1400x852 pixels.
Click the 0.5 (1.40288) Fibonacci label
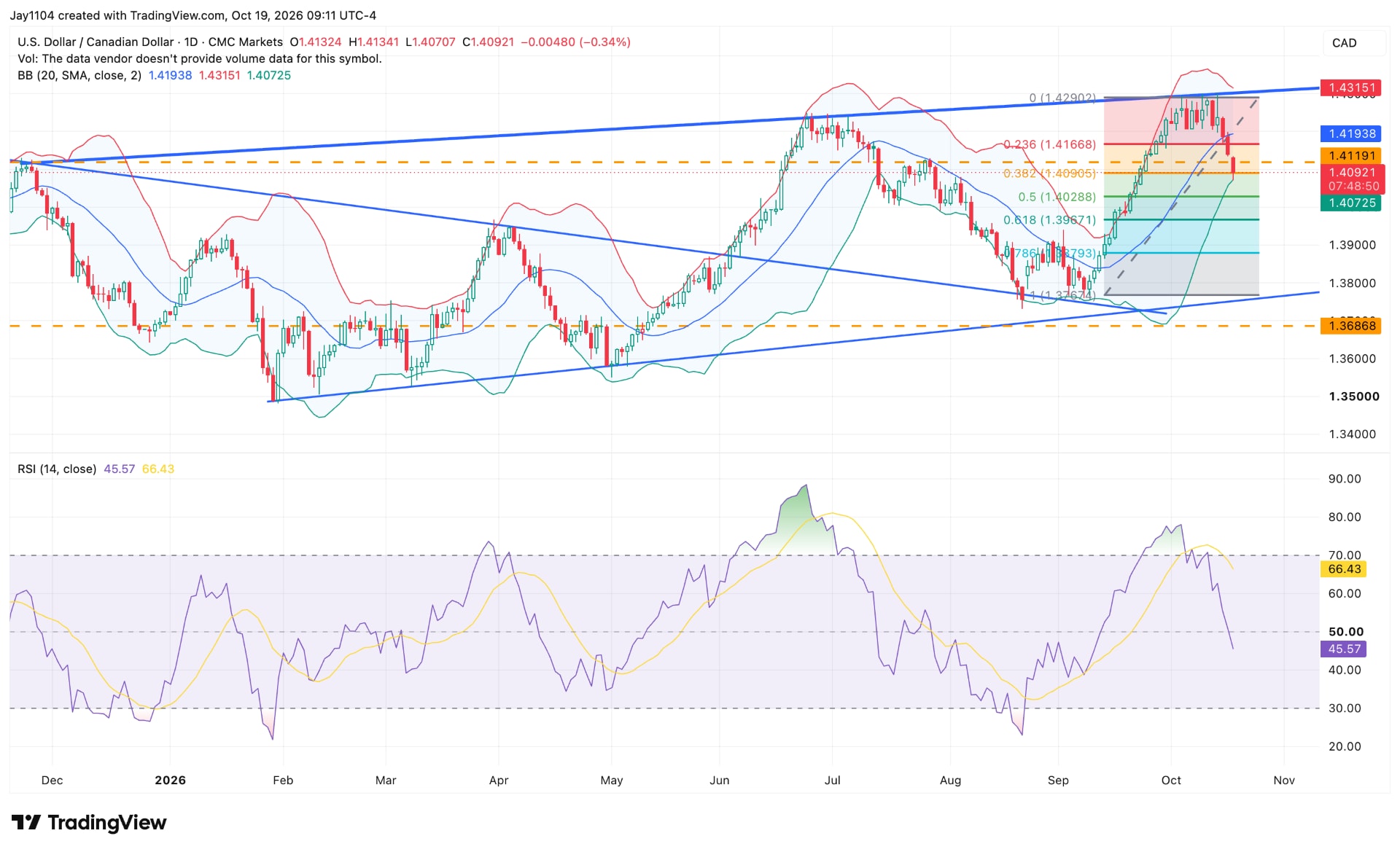(x=1057, y=197)
